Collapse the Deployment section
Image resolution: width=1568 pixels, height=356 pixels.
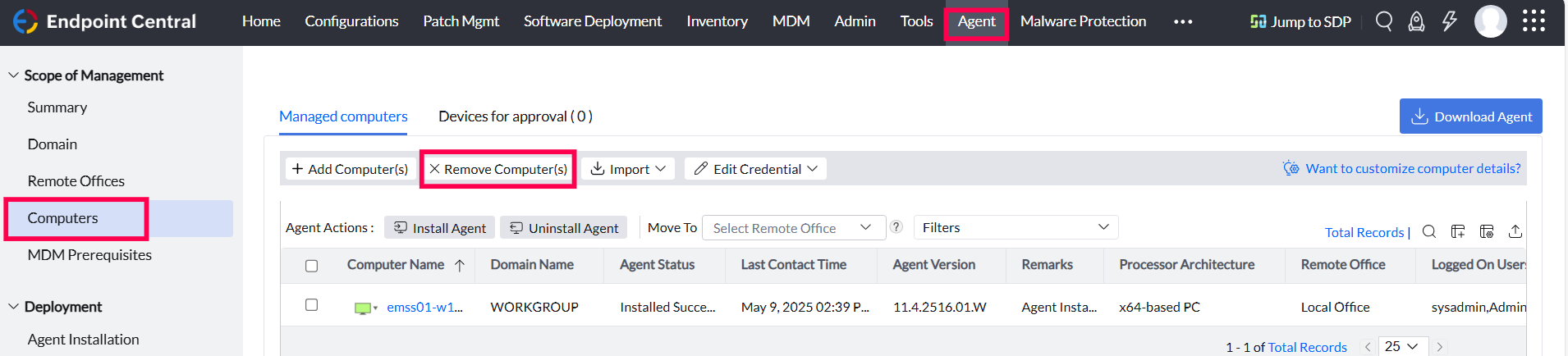pyautogui.click(x=13, y=307)
